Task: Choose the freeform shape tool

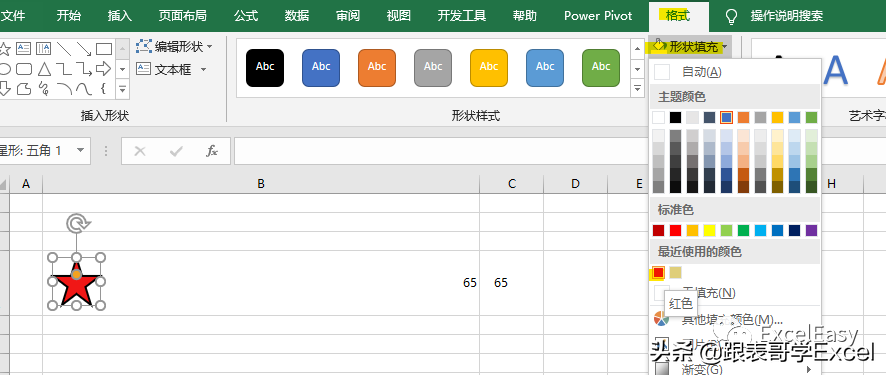Action: coord(24,89)
